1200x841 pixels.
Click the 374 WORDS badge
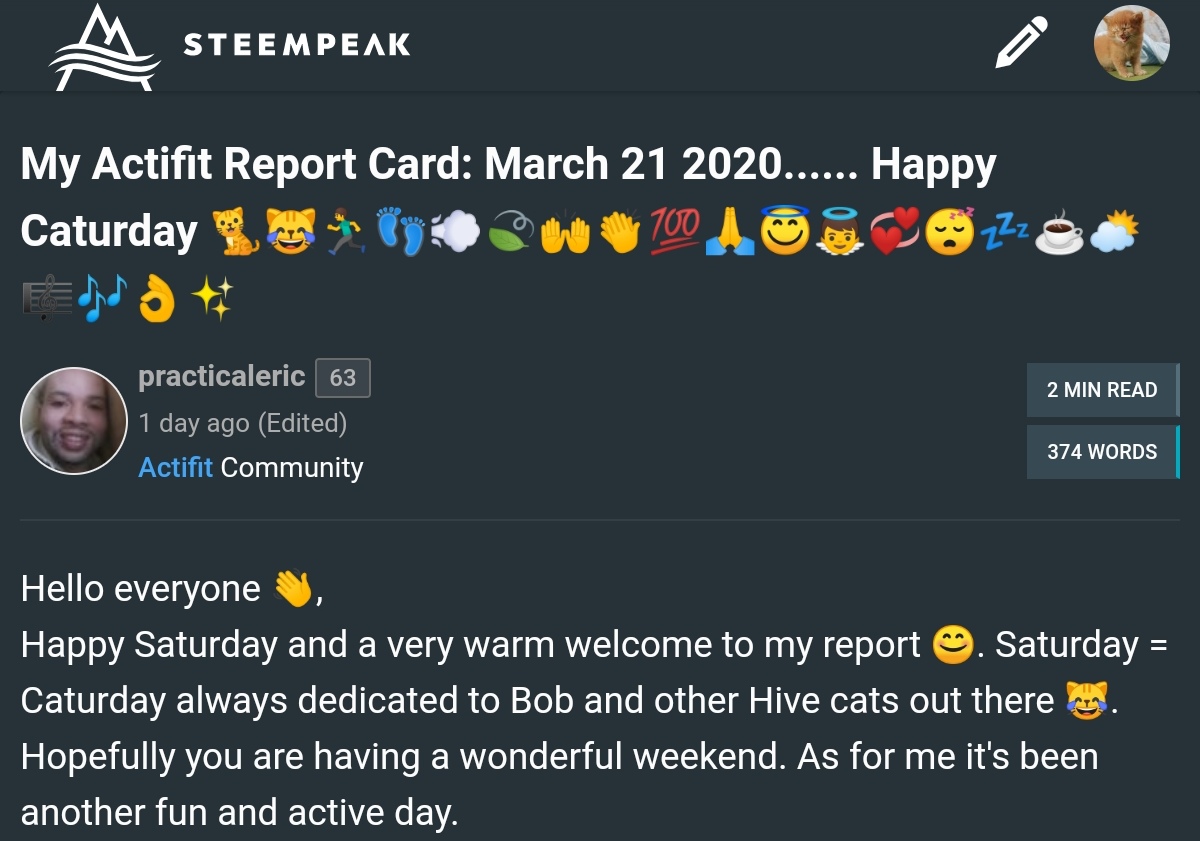(x=1101, y=452)
